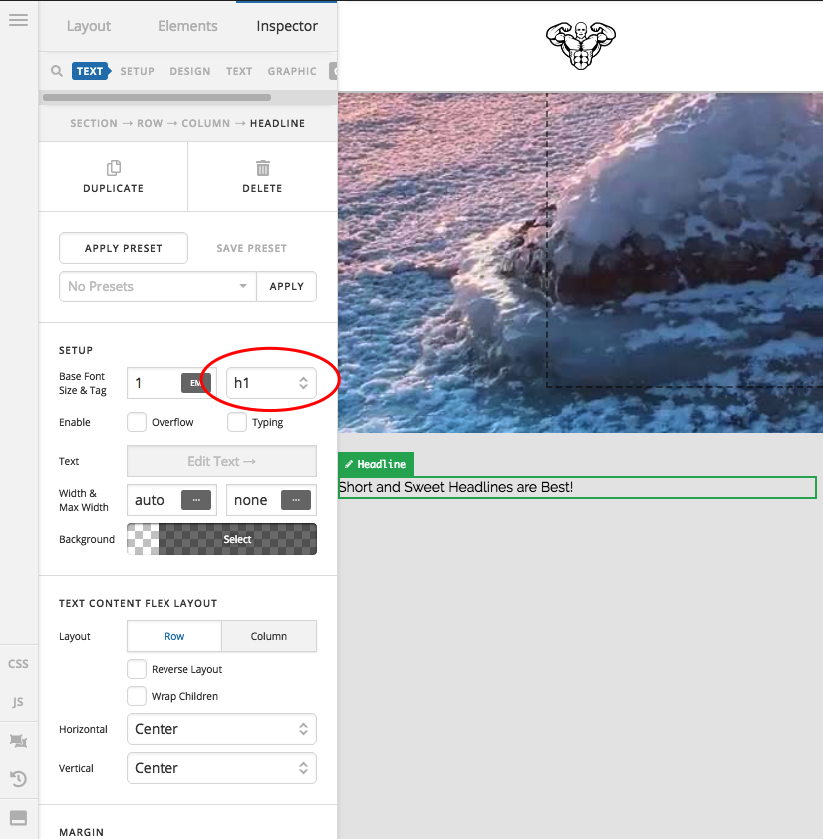
Task: Open the hamburger menu icon
Action: point(19,20)
